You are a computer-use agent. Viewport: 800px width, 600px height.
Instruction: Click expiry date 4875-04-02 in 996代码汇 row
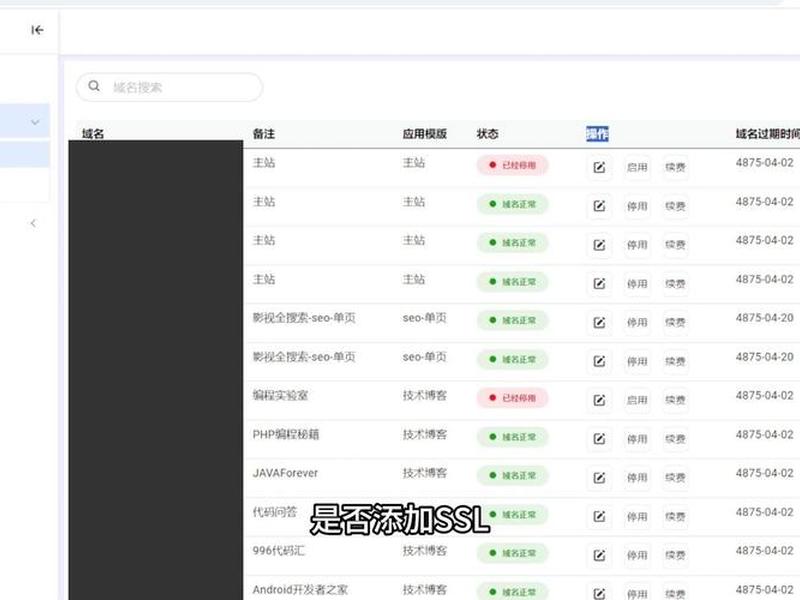coord(764,551)
